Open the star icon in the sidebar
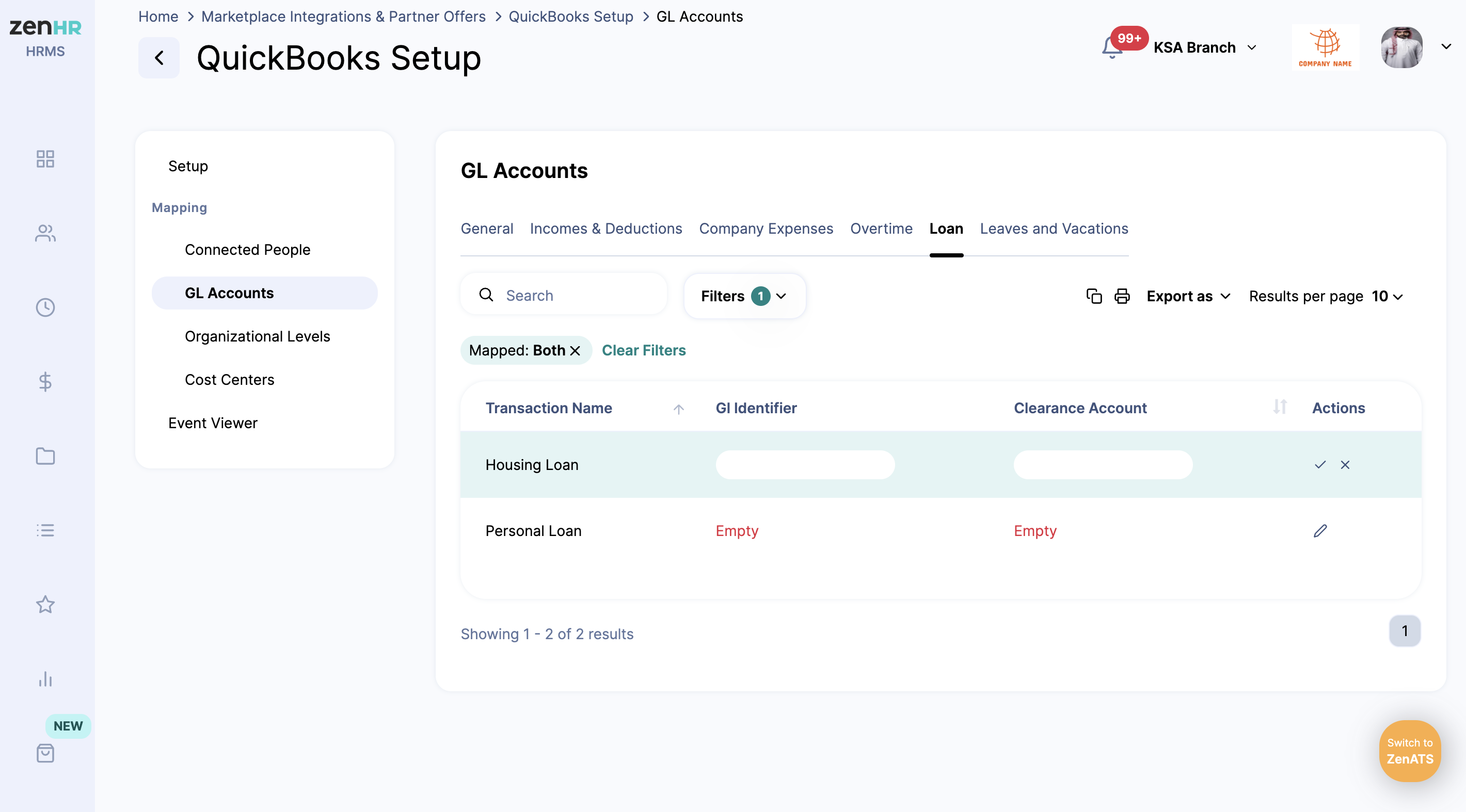1466x812 pixels. pos(45,605)
